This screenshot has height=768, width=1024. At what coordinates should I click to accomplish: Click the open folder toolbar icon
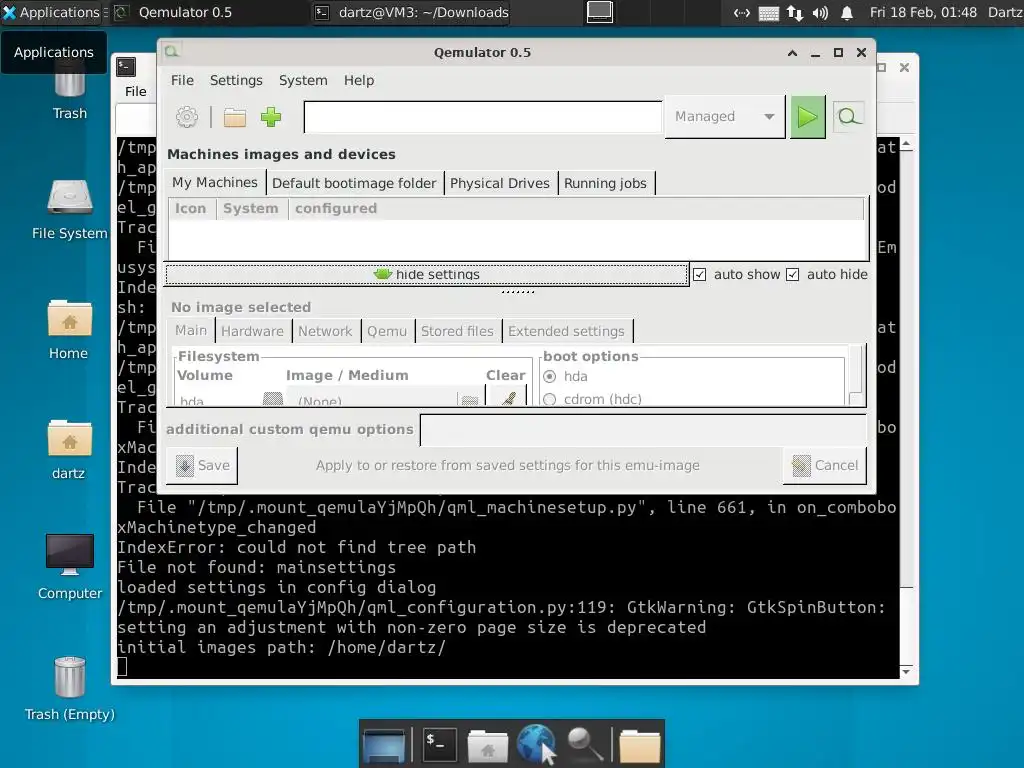(x=234, y=118)
